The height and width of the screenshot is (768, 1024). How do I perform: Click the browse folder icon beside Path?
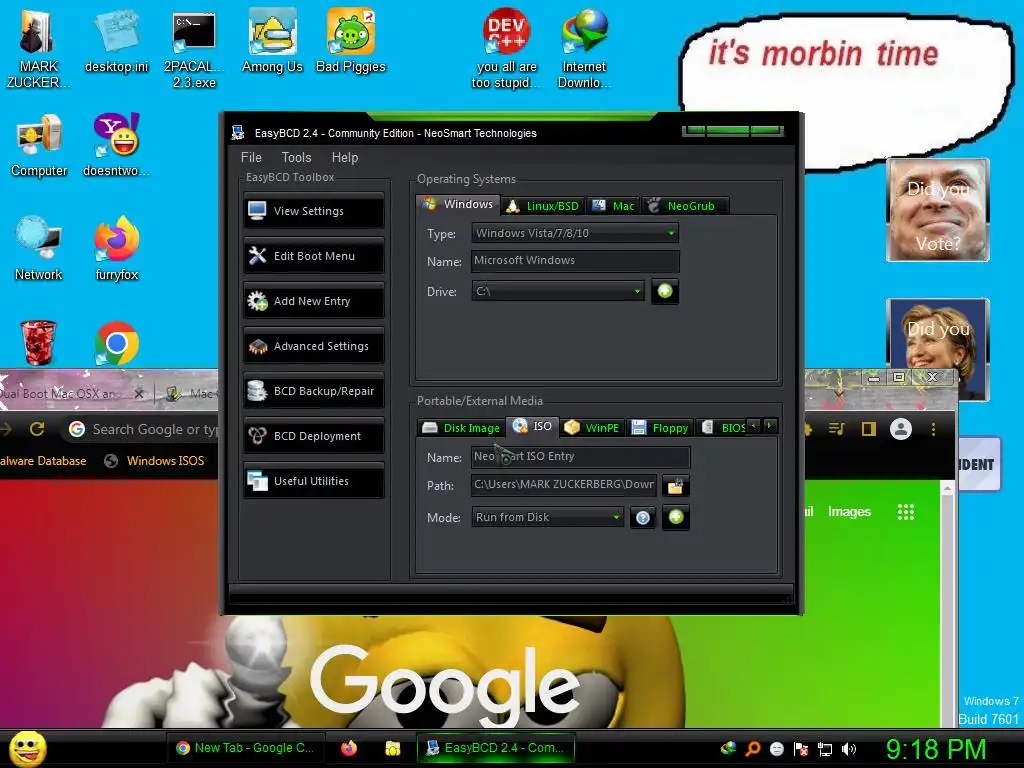click(x=675, y=486)
